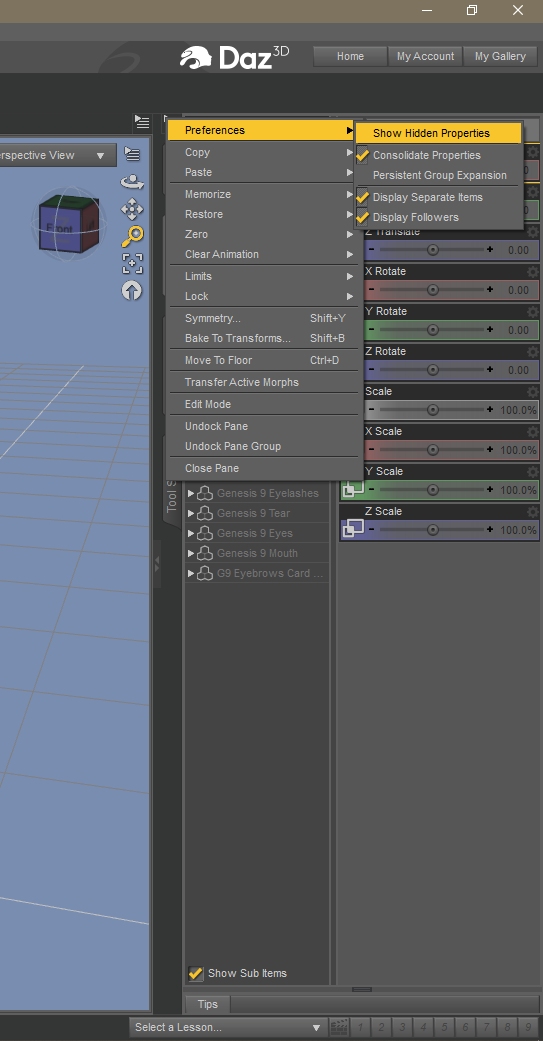Screen dimensions: 543x1041
Task: Click the Frame selection icon
Action: click(x=132, y=263)
